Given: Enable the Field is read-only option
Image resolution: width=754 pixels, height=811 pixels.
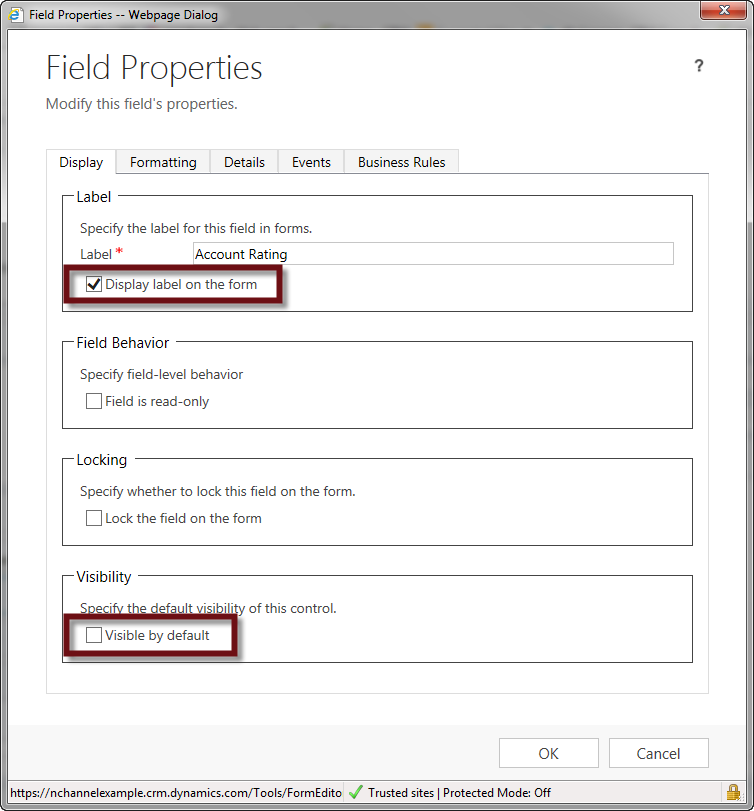Looking at the screenshot, I should tap(94, 401).
